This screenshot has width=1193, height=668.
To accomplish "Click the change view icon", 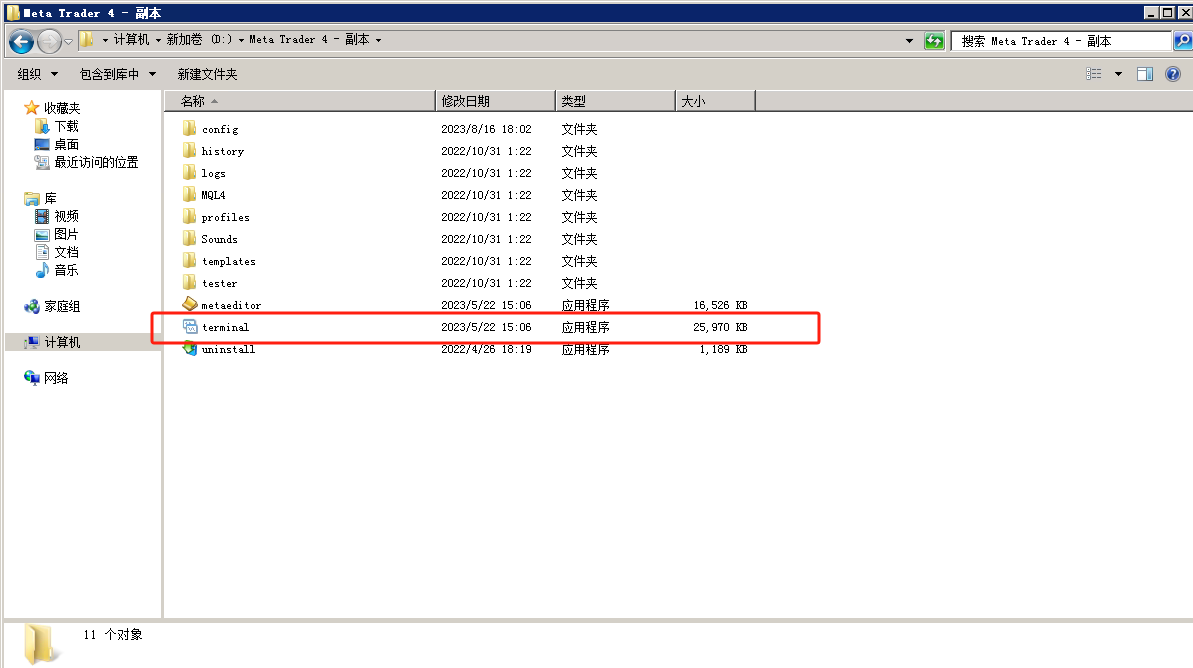I will 1093,74.
